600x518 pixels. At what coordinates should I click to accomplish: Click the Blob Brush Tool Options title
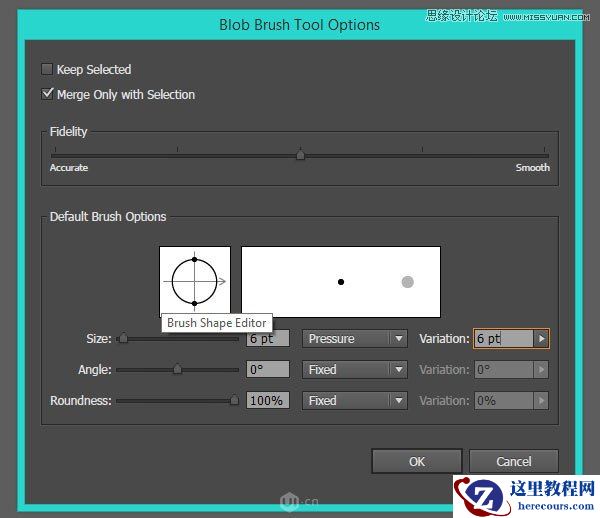[x=299, y=25]
